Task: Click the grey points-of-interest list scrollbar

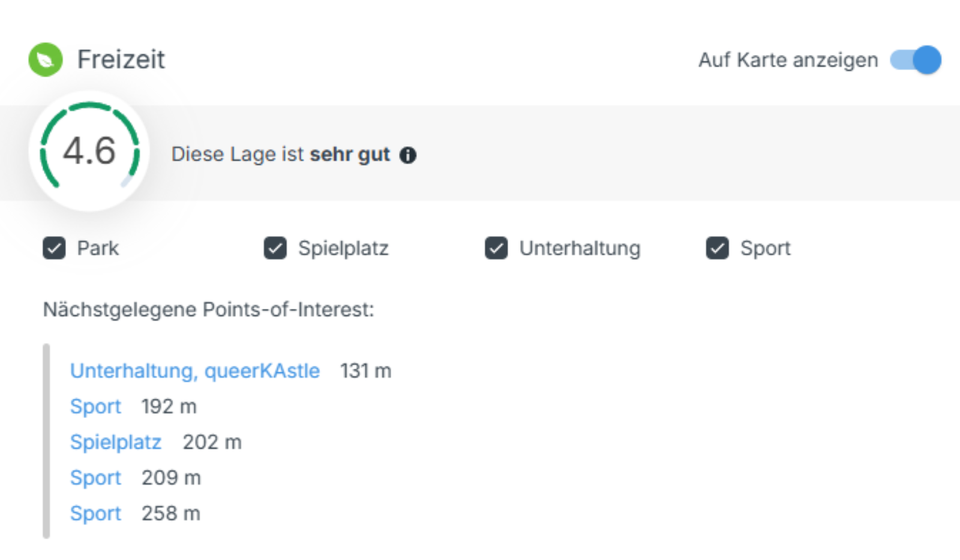Action: (x=46, y=441)
